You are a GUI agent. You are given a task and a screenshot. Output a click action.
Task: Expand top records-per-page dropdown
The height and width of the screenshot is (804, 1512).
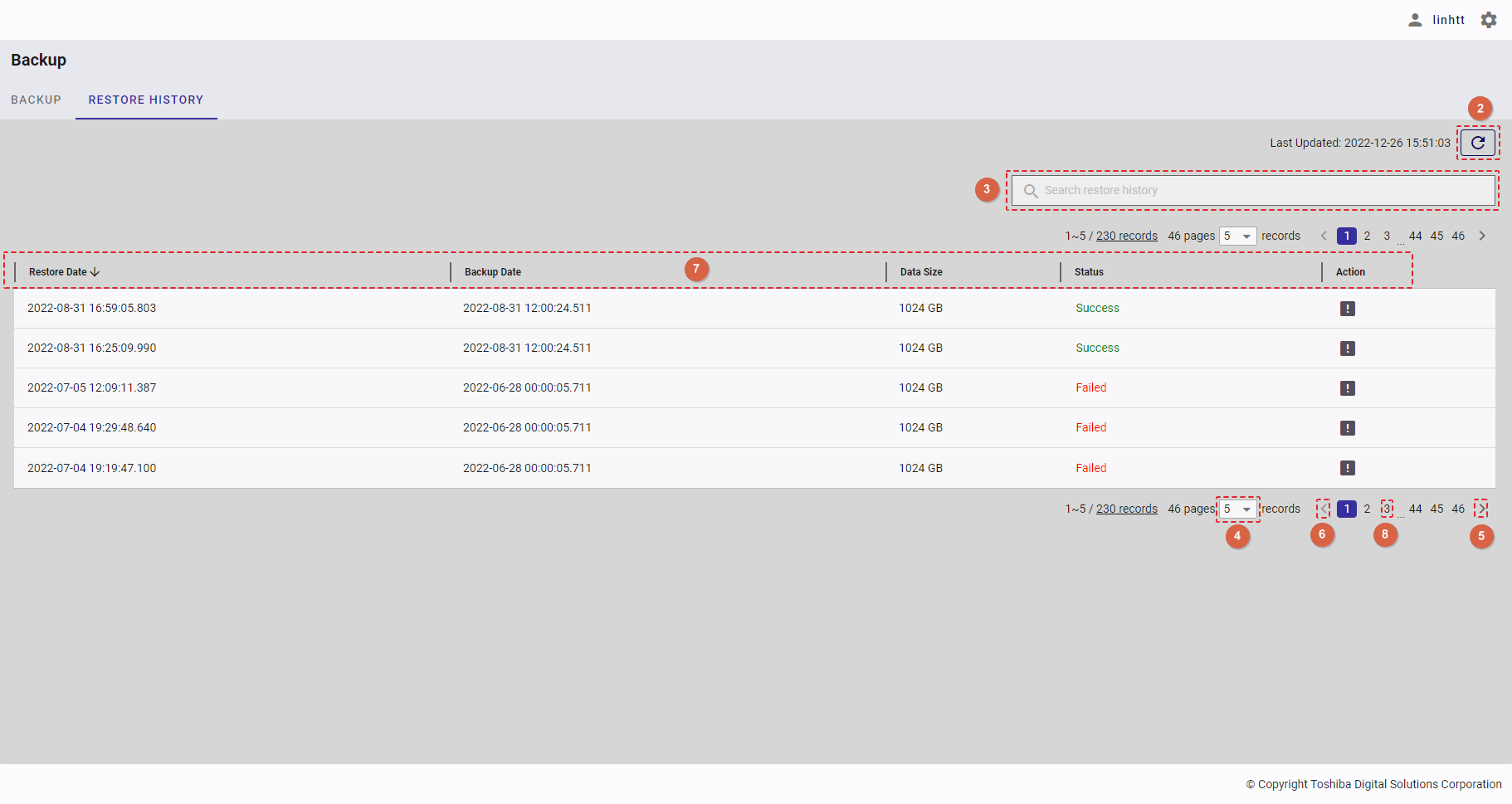(x=1237, y=236)
